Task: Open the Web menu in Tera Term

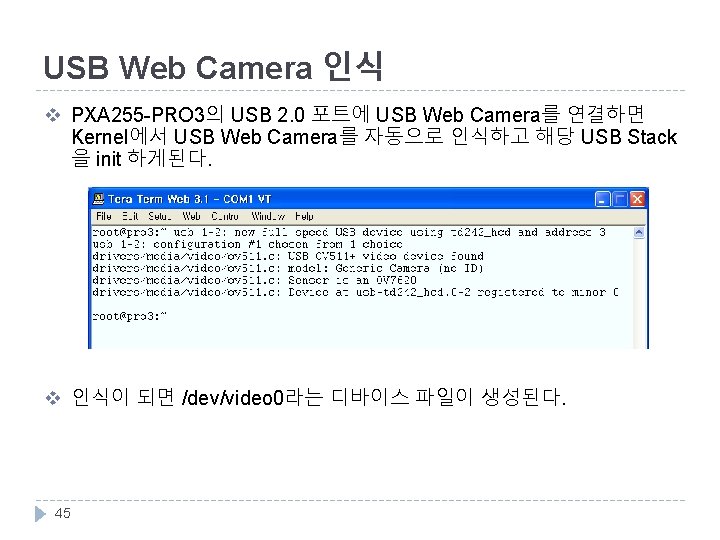Action: click(191, 216)
